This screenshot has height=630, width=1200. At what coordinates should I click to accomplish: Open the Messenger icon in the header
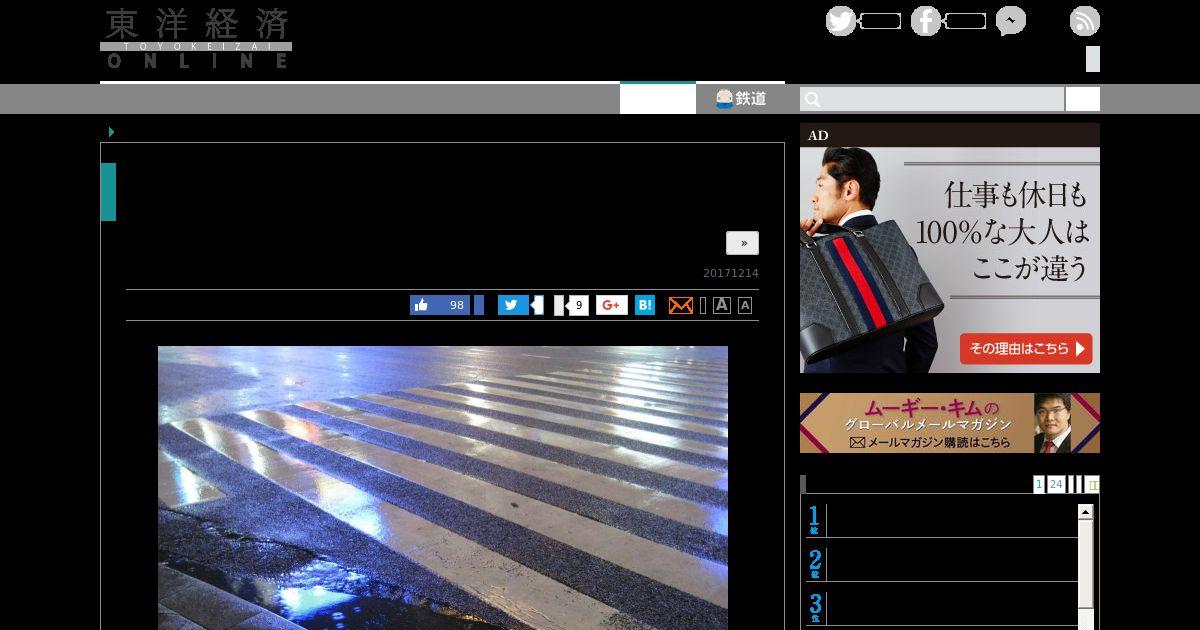(x=1011, y=21)
